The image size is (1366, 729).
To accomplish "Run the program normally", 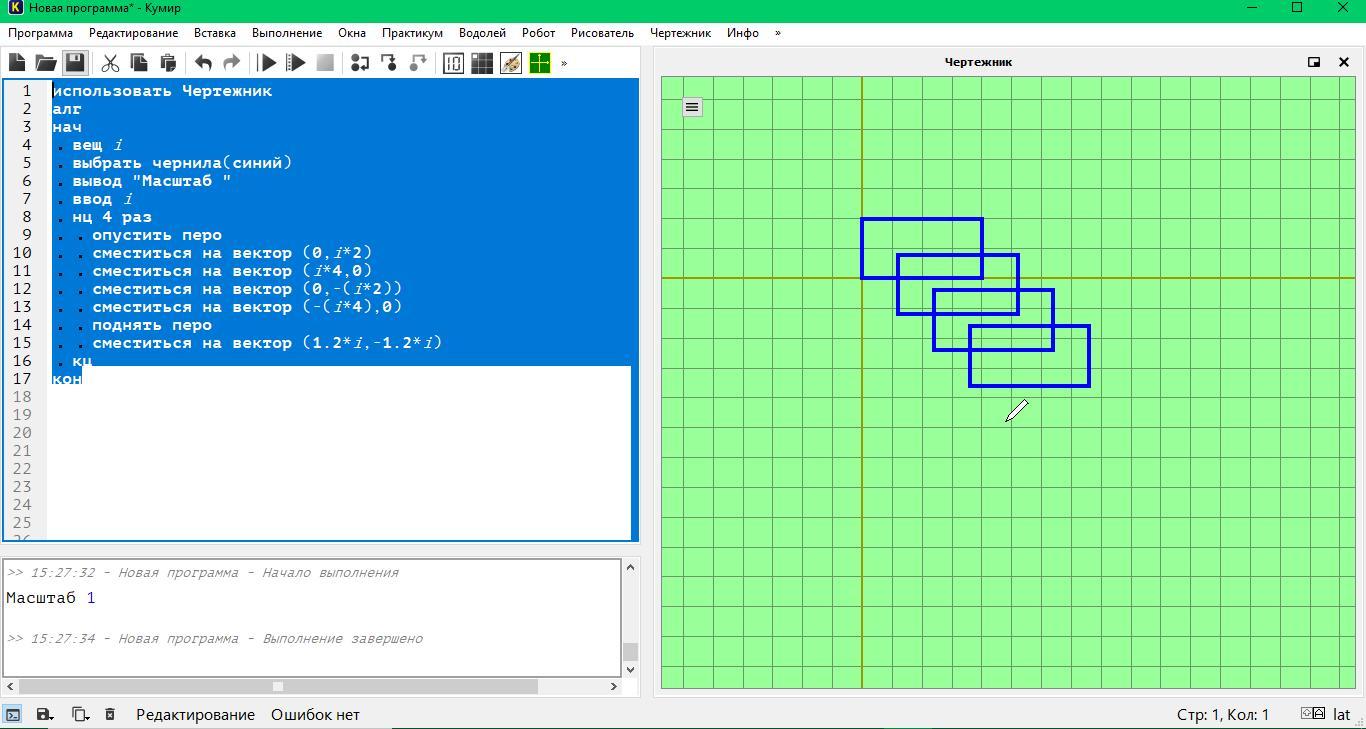I will 267,63.
